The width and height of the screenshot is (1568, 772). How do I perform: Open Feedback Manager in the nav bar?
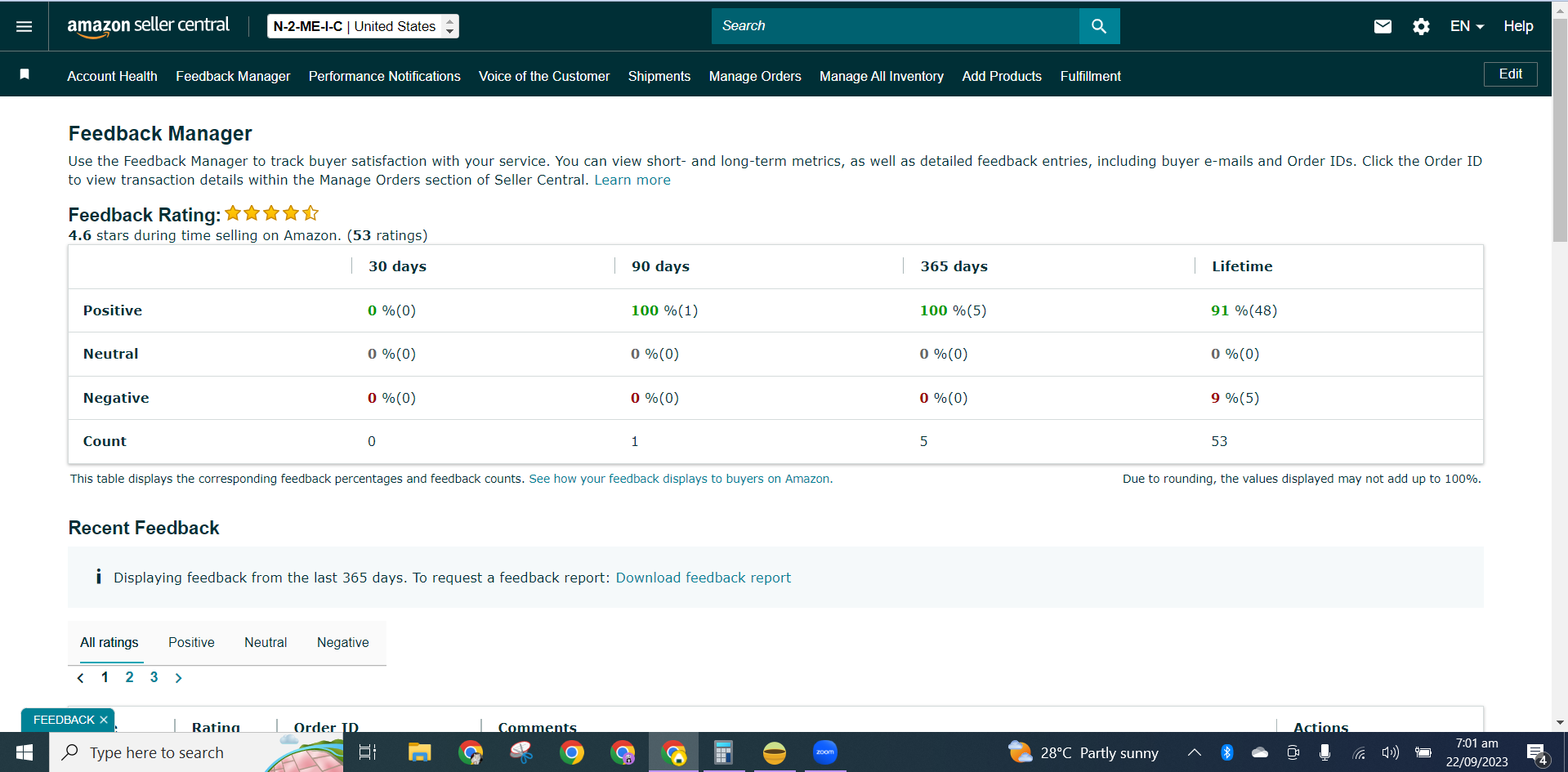click(x=233, y=76)
